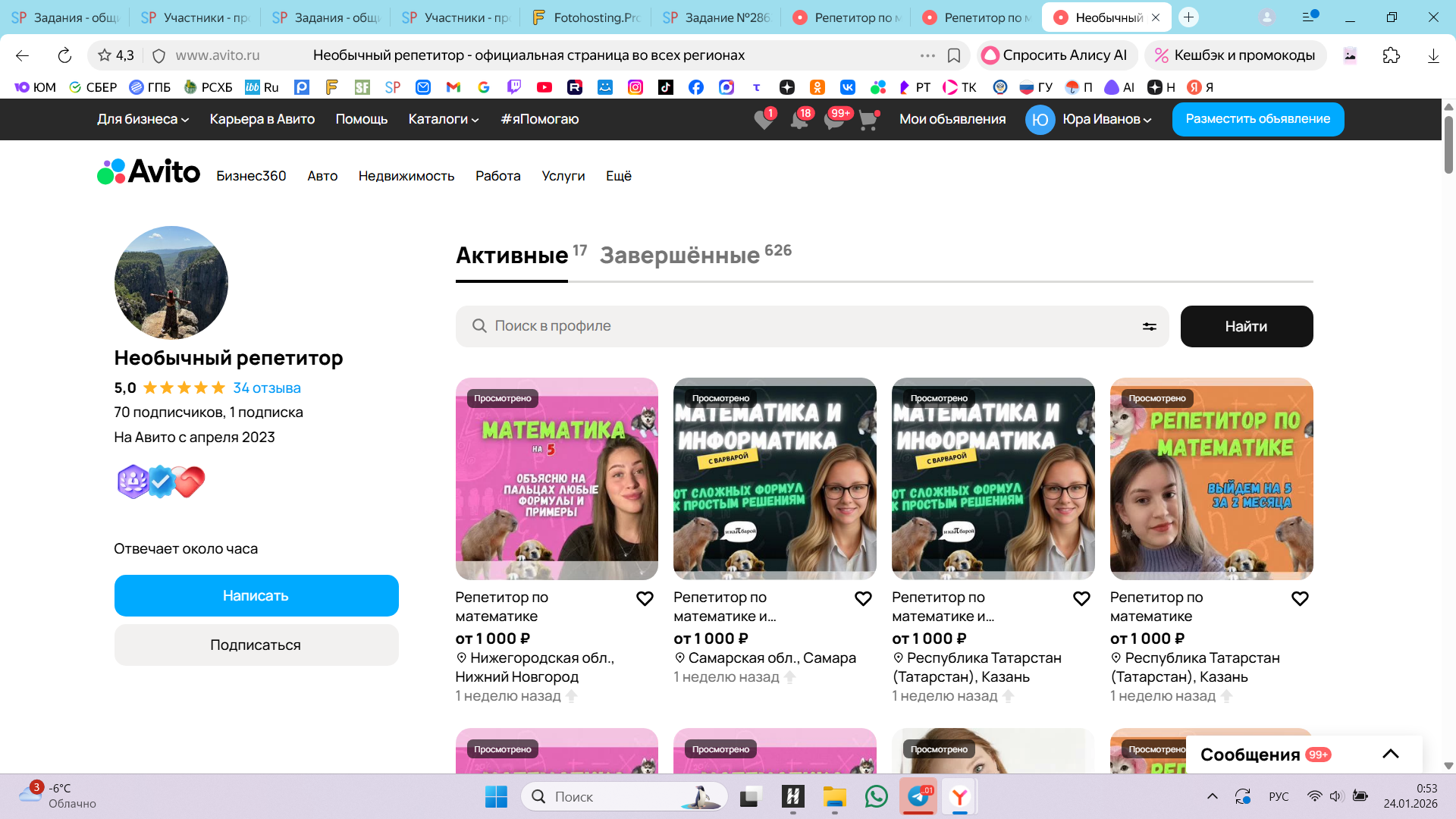This screenshot has height=819, width=1456.
Task: Toggle heart on orange Kazan math tutor listing
Action: pos(1300,599)
